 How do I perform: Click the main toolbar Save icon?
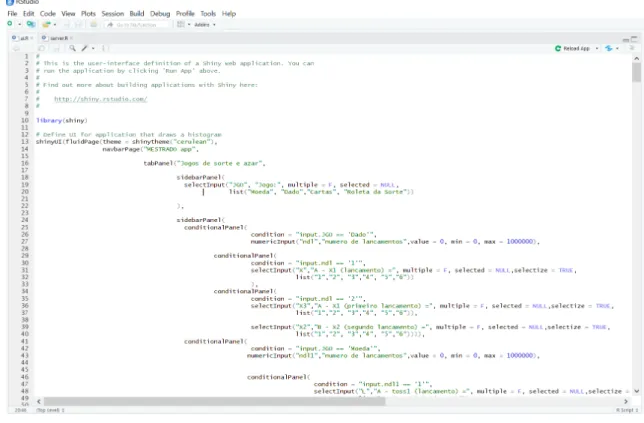(67, 25)
